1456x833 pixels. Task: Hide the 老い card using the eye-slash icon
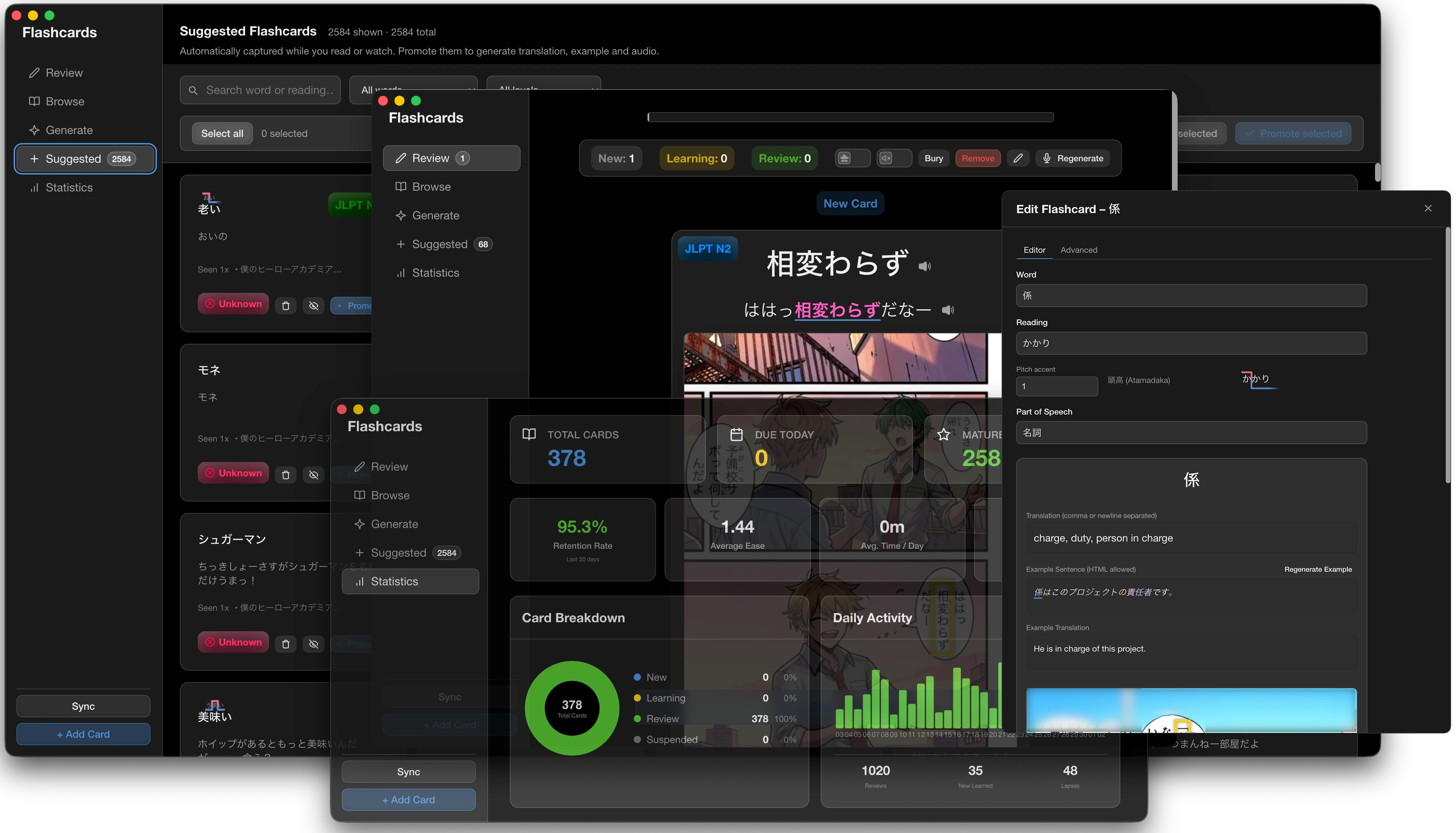coord(313,305)
